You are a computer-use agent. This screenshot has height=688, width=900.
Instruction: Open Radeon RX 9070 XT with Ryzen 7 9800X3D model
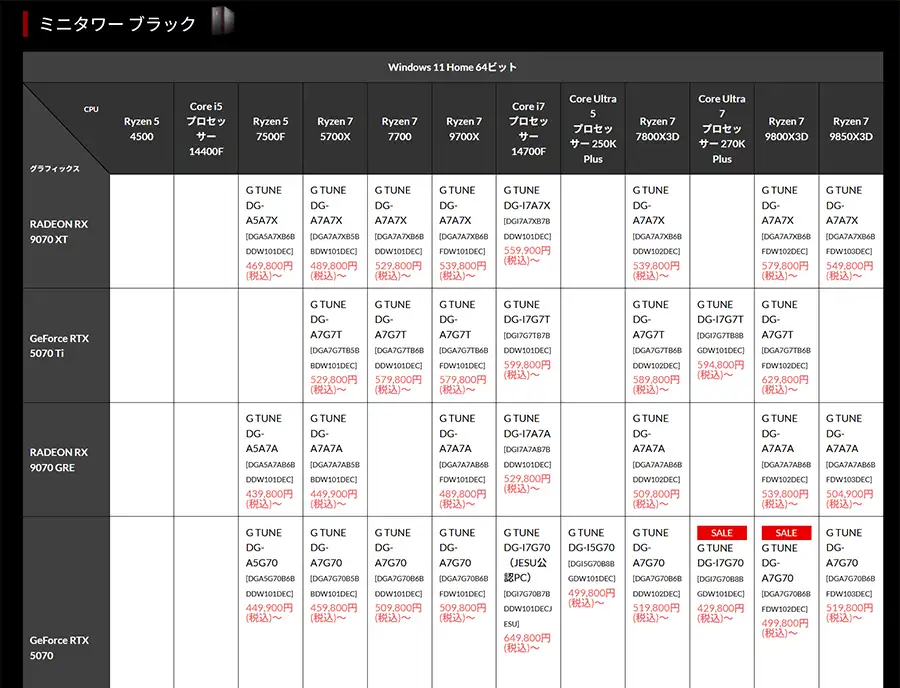click(x=786, y=232)
